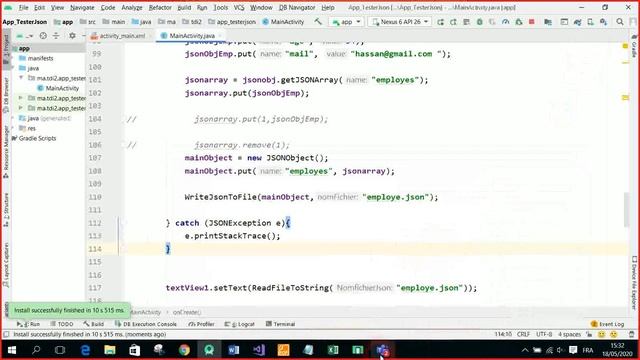640x360 pixels.
Task: Open the File menu
Action: coord(24,7)
